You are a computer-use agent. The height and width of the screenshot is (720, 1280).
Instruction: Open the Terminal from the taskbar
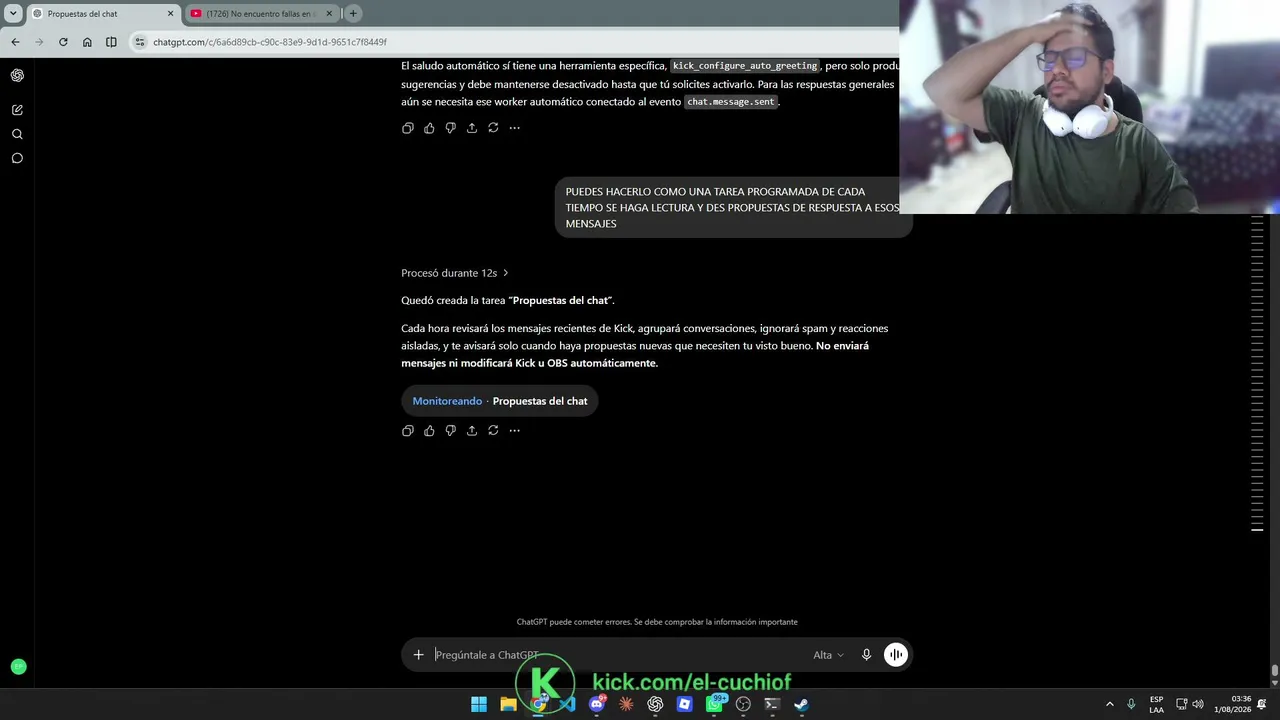[772, 704]
